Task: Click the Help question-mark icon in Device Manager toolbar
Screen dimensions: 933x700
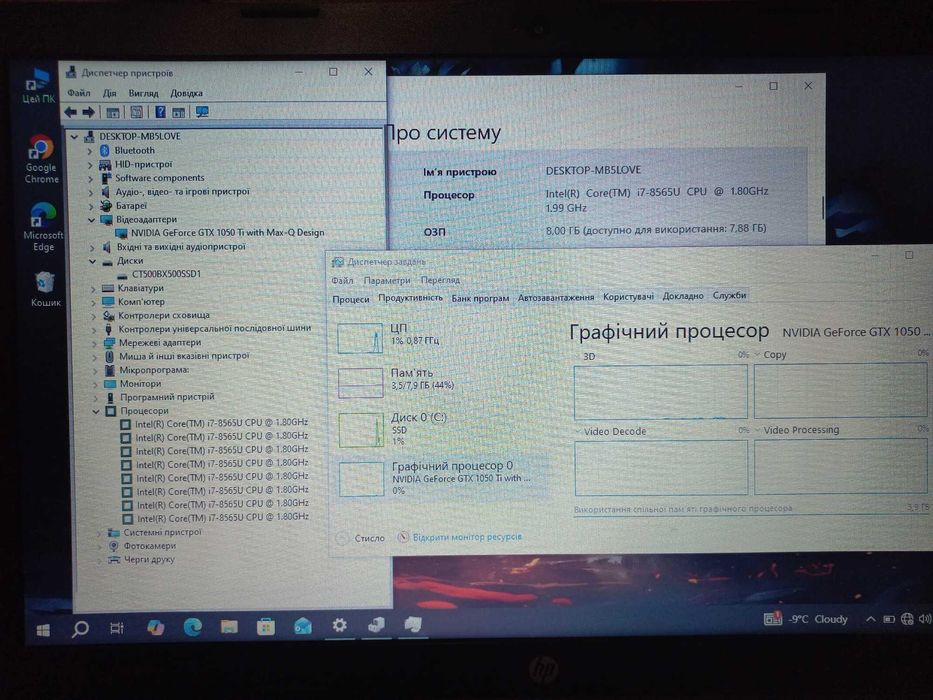Action: click(x=160, y=112)
